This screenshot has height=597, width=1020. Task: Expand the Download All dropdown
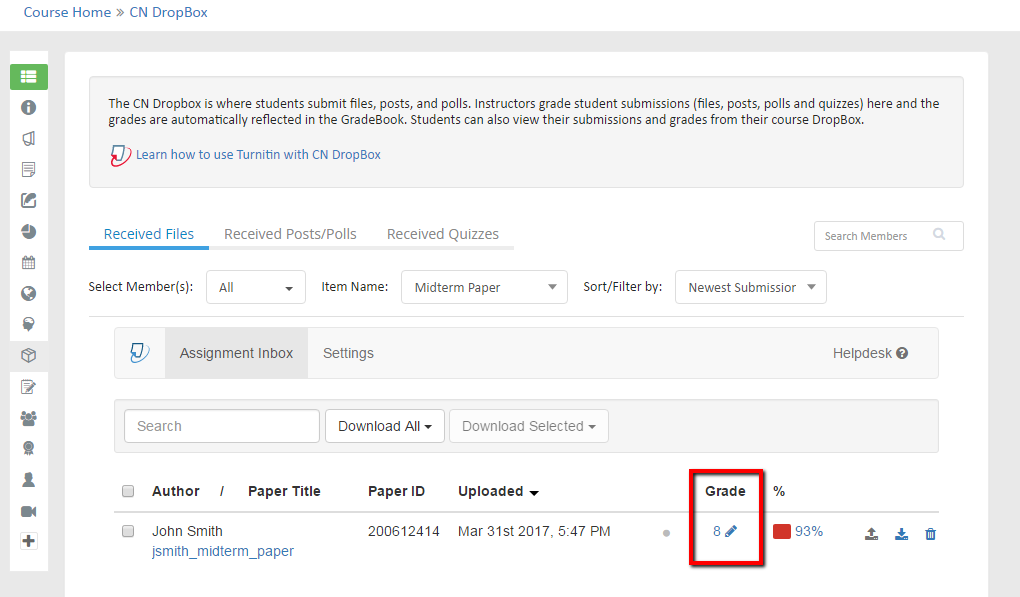click(385, 426)
